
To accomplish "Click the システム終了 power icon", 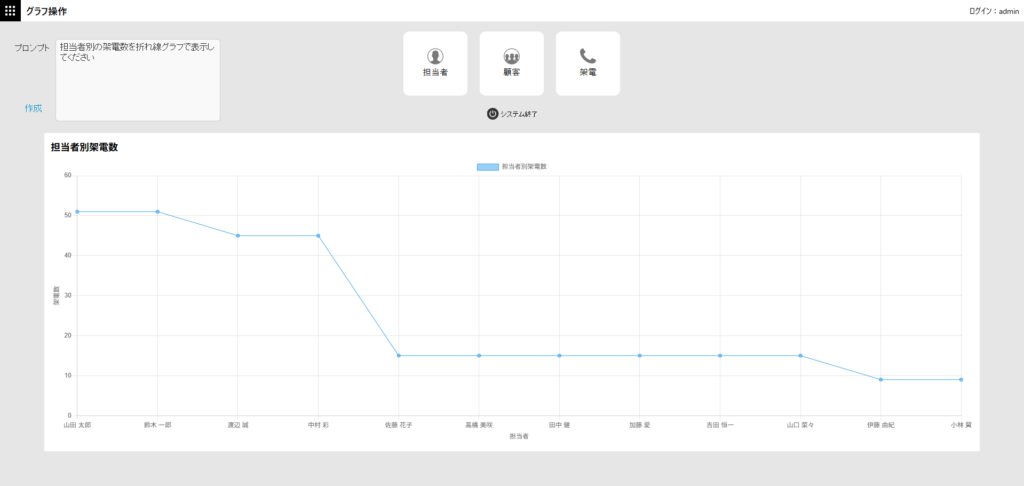I will coord(492,114).
